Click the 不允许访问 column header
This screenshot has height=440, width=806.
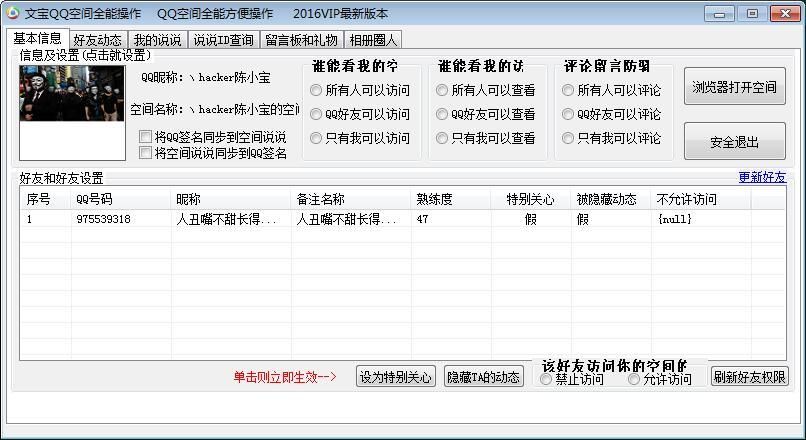pos(701,199)
